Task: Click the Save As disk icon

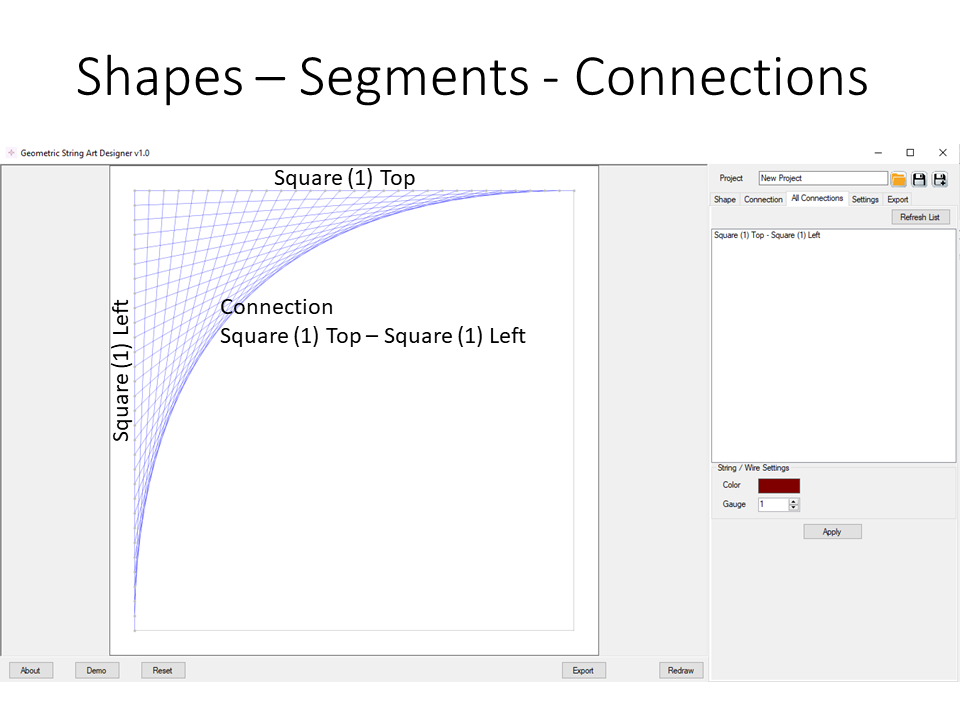Action: (x=940, y=179)
